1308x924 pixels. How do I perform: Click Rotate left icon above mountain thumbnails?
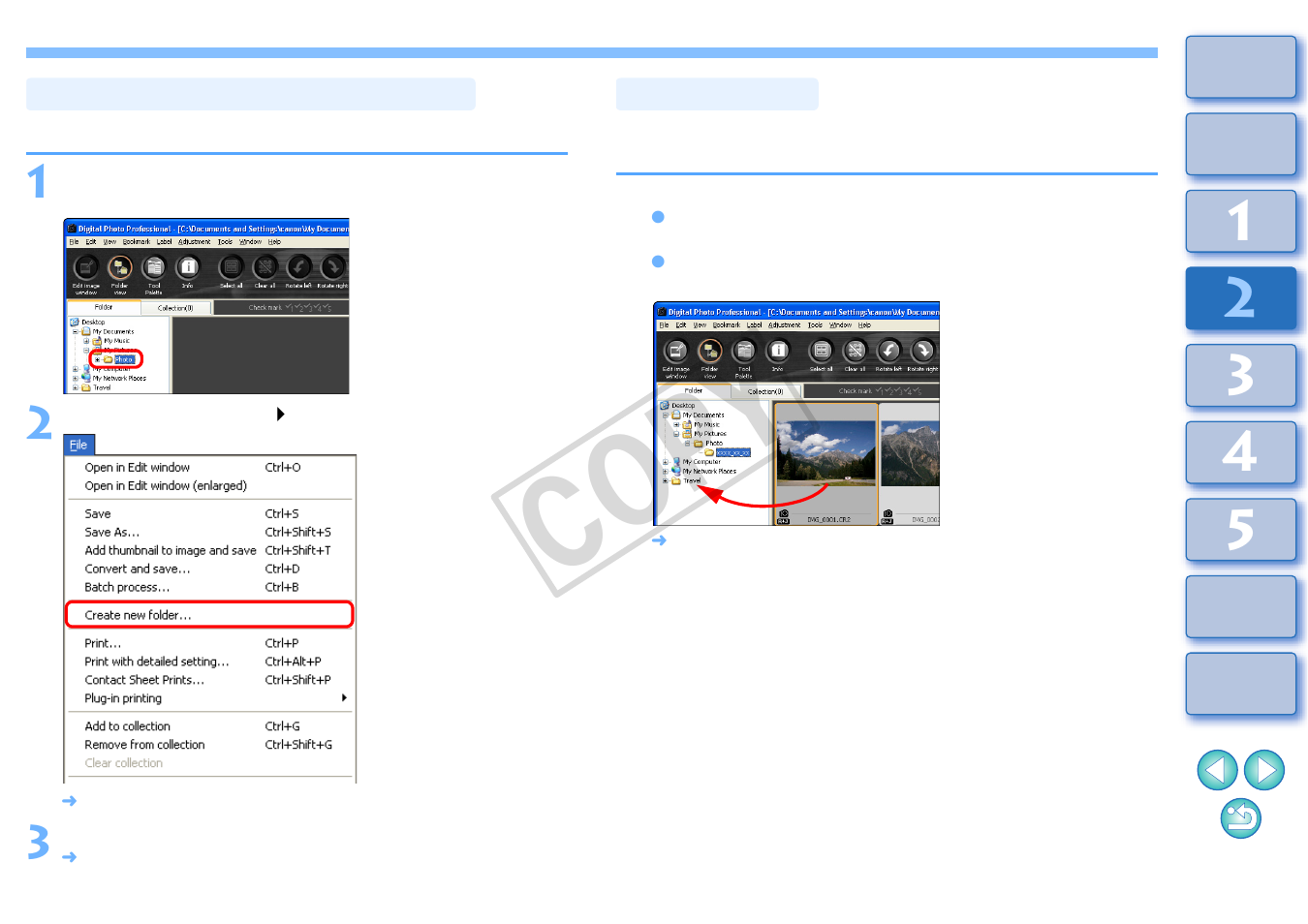click(x=888, y=352)
